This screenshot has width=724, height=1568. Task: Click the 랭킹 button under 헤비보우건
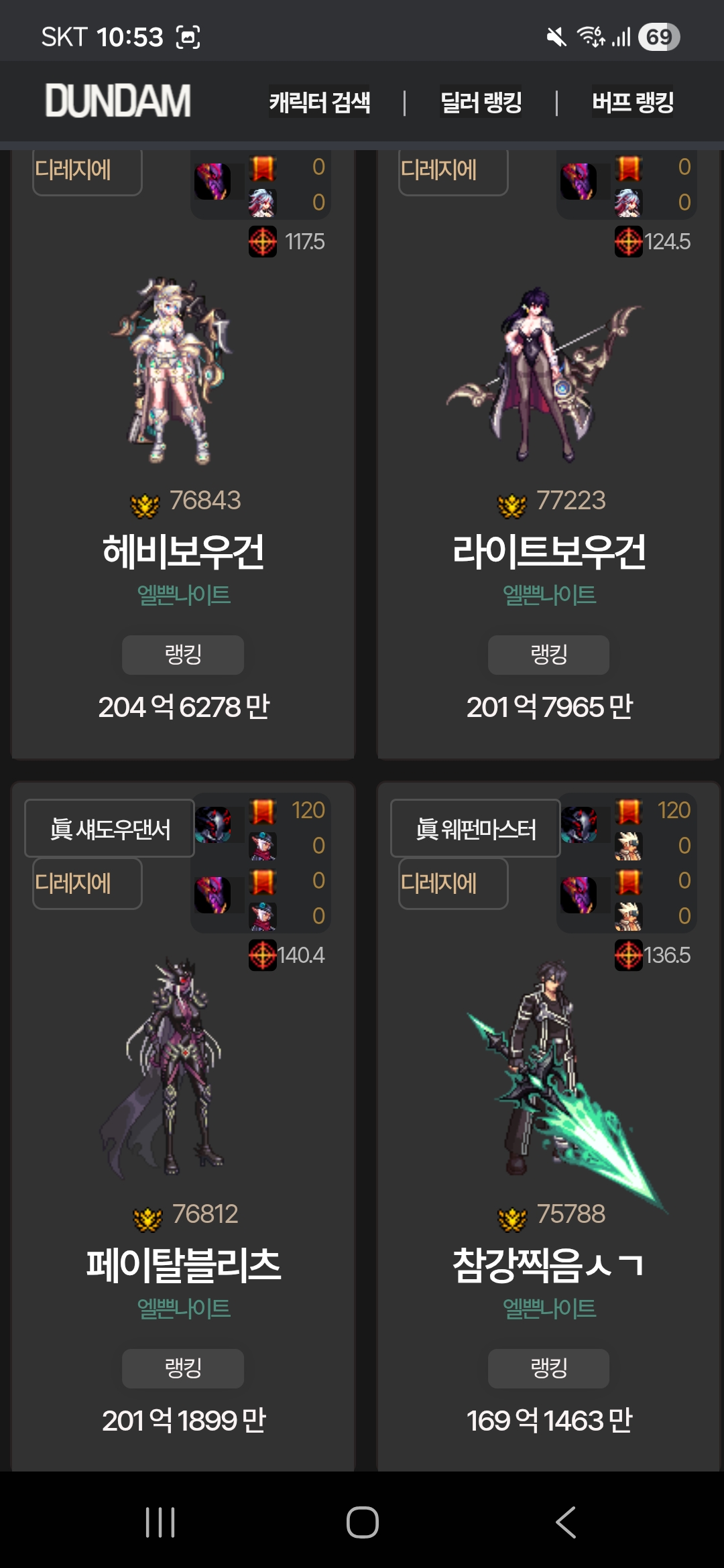(x=183, y=655)
